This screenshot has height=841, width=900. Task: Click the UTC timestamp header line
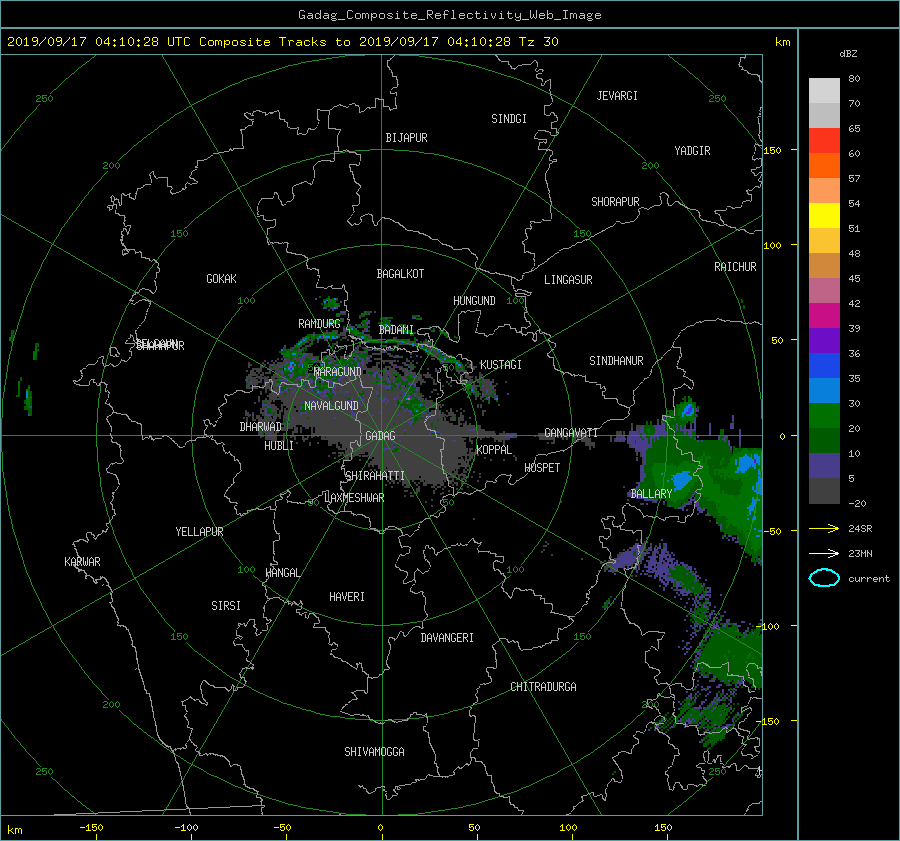(x=283, y=42)
